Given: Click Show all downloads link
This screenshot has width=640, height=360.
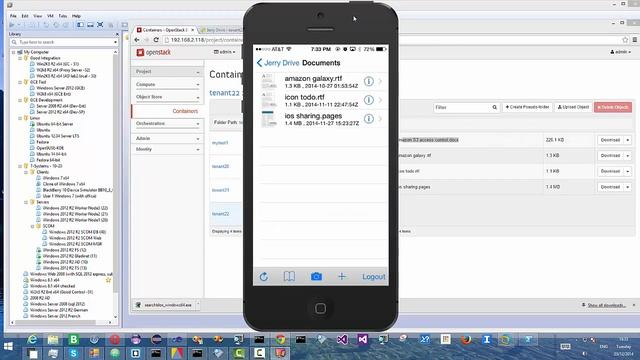Looking at the screenshot, I should (607, 305).
